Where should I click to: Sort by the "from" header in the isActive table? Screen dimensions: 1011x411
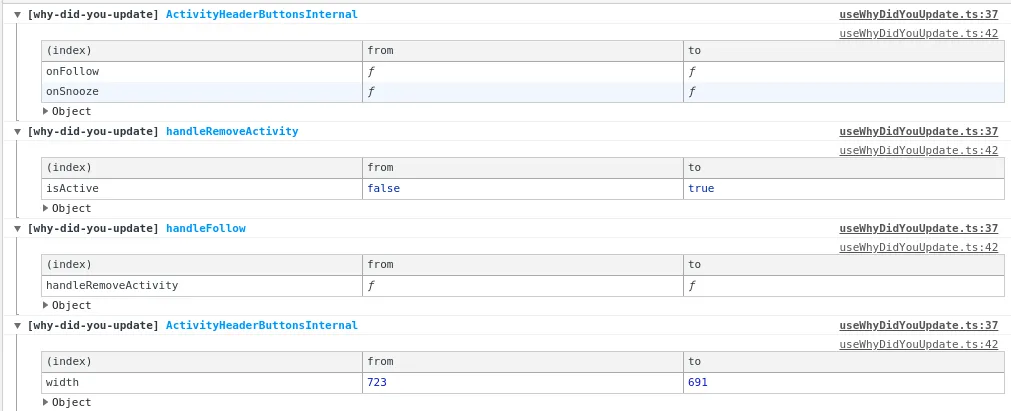coord(380,168)
